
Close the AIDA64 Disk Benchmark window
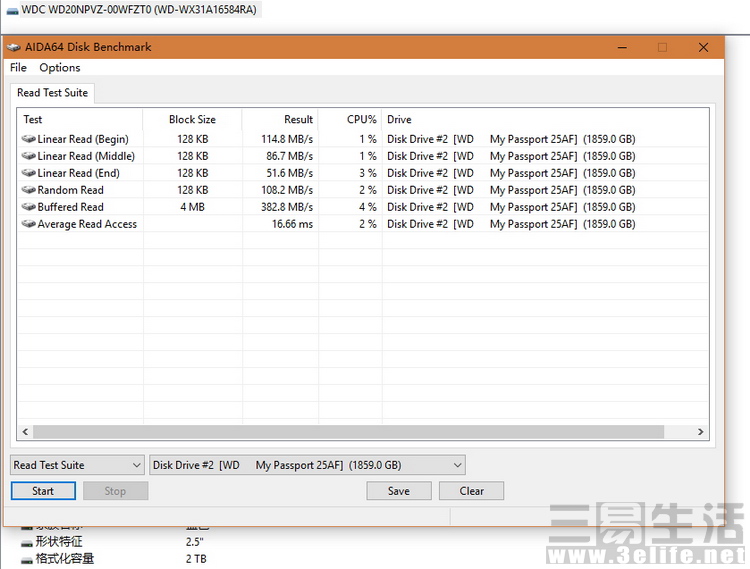(703, 47)
